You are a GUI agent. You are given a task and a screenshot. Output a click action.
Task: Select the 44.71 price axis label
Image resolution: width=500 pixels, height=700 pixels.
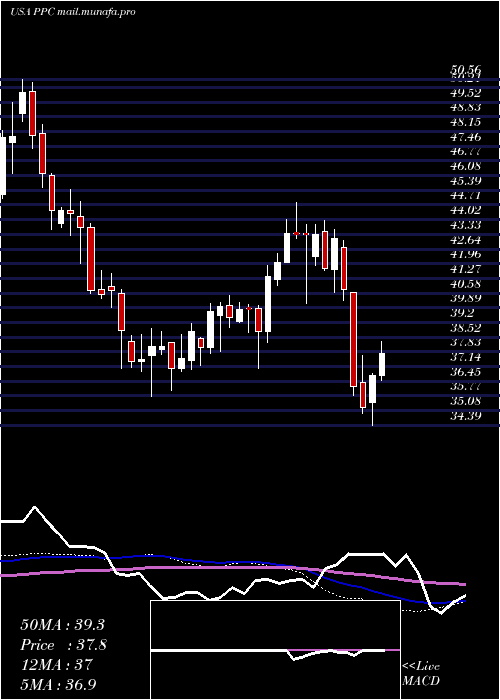tap(466, 196)
